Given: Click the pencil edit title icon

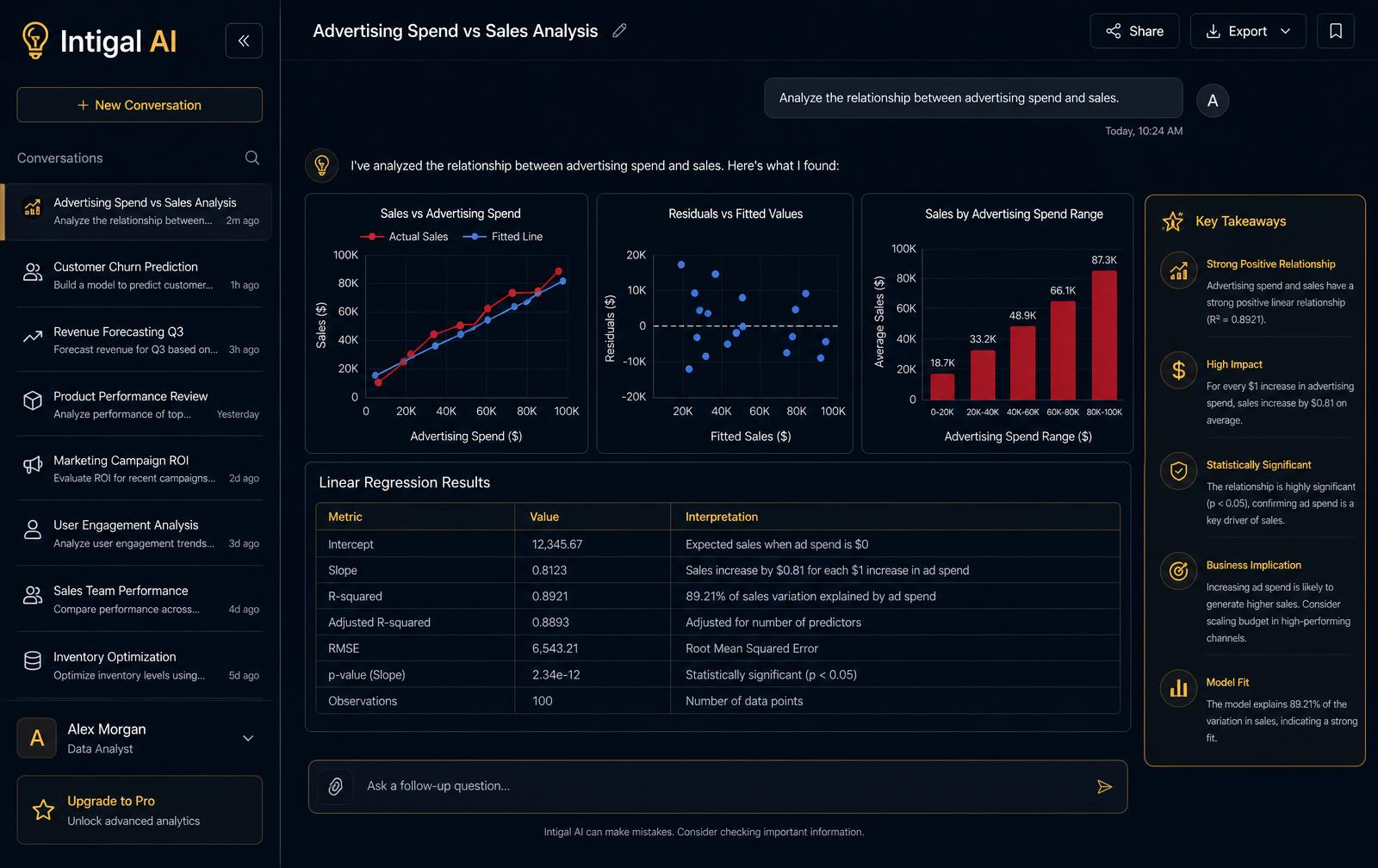Looking at the screenshot, I should pos(619,31).
